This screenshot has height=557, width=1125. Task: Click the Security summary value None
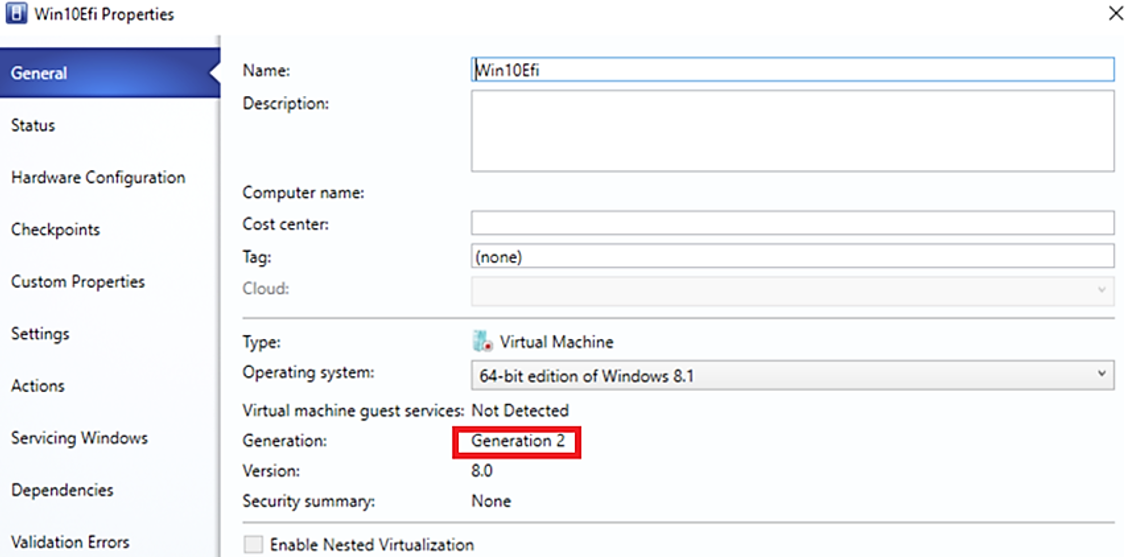(x=491, y=501)
